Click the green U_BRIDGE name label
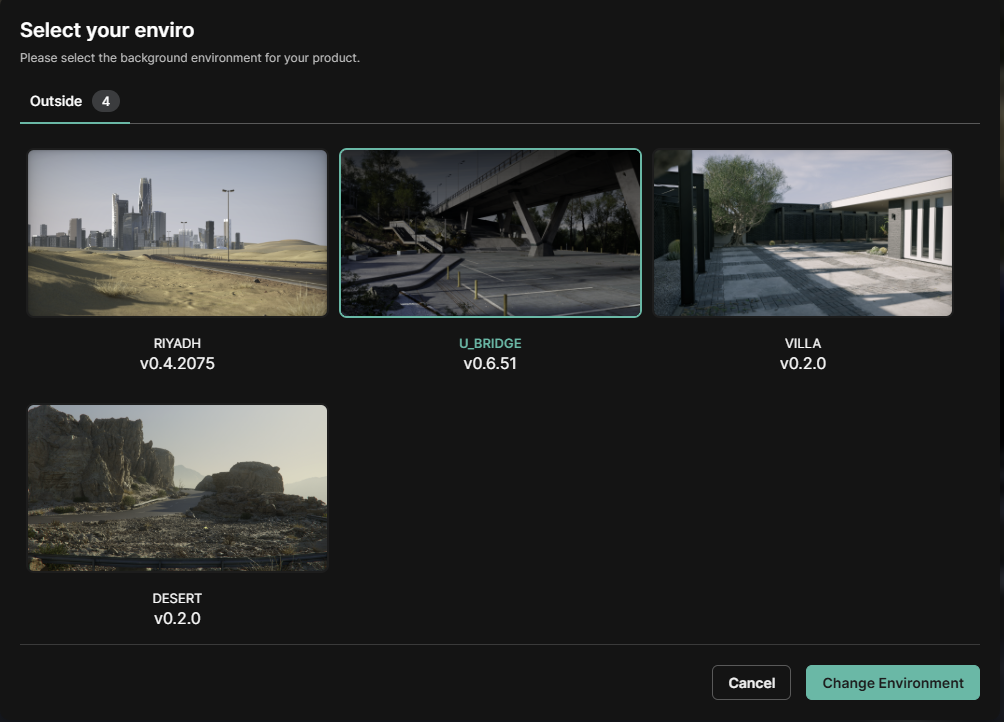This screenshot has width=1004, height=722. click(490, 343)
